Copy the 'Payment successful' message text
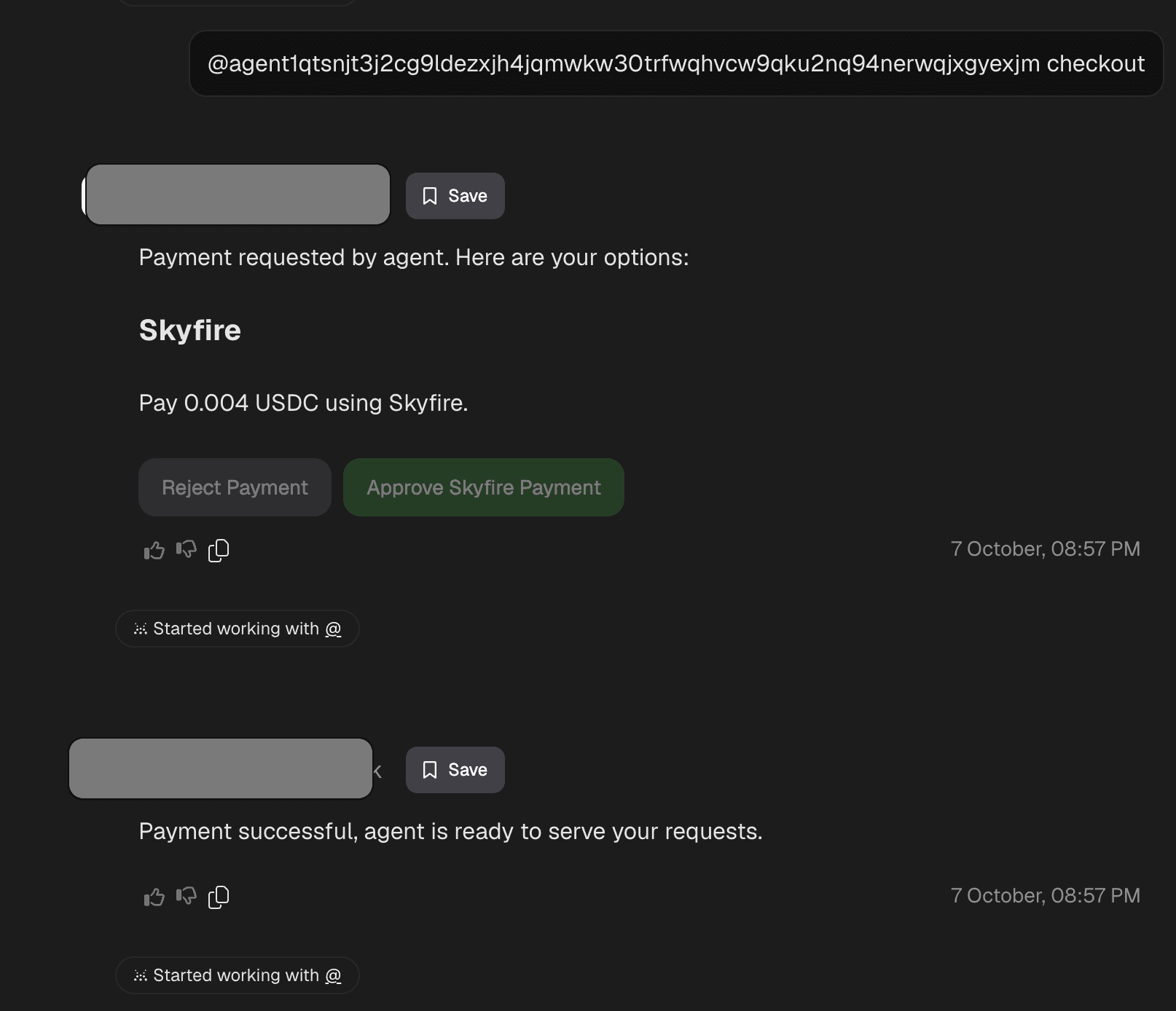The image size is (1176, 1011). (x=219, y=897)
